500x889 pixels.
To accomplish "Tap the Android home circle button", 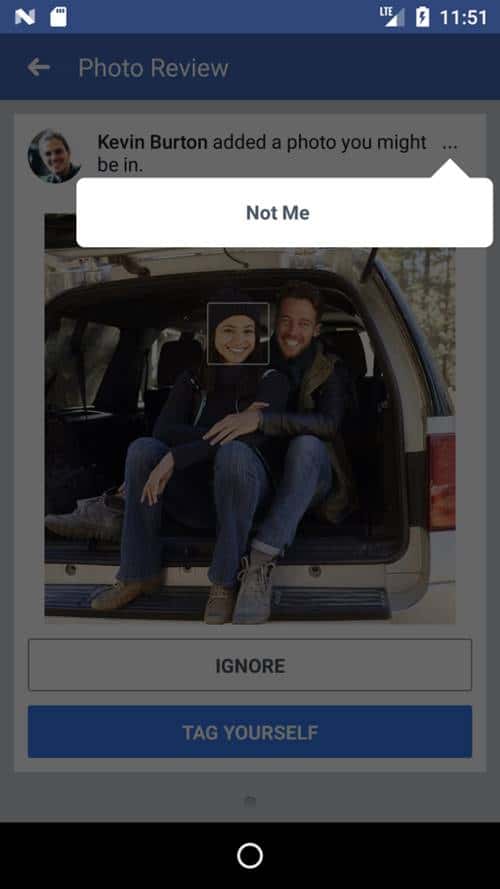I will pyautogui.click(x=250, y=856).
